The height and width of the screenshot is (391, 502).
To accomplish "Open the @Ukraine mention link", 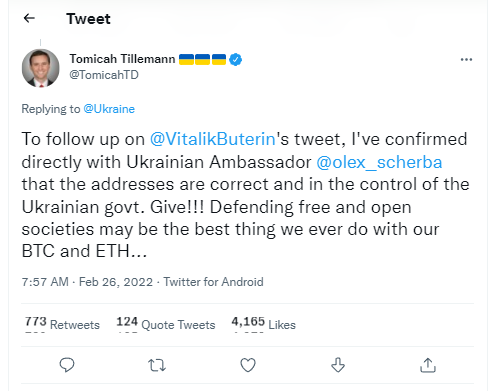I will pos(109,109).
